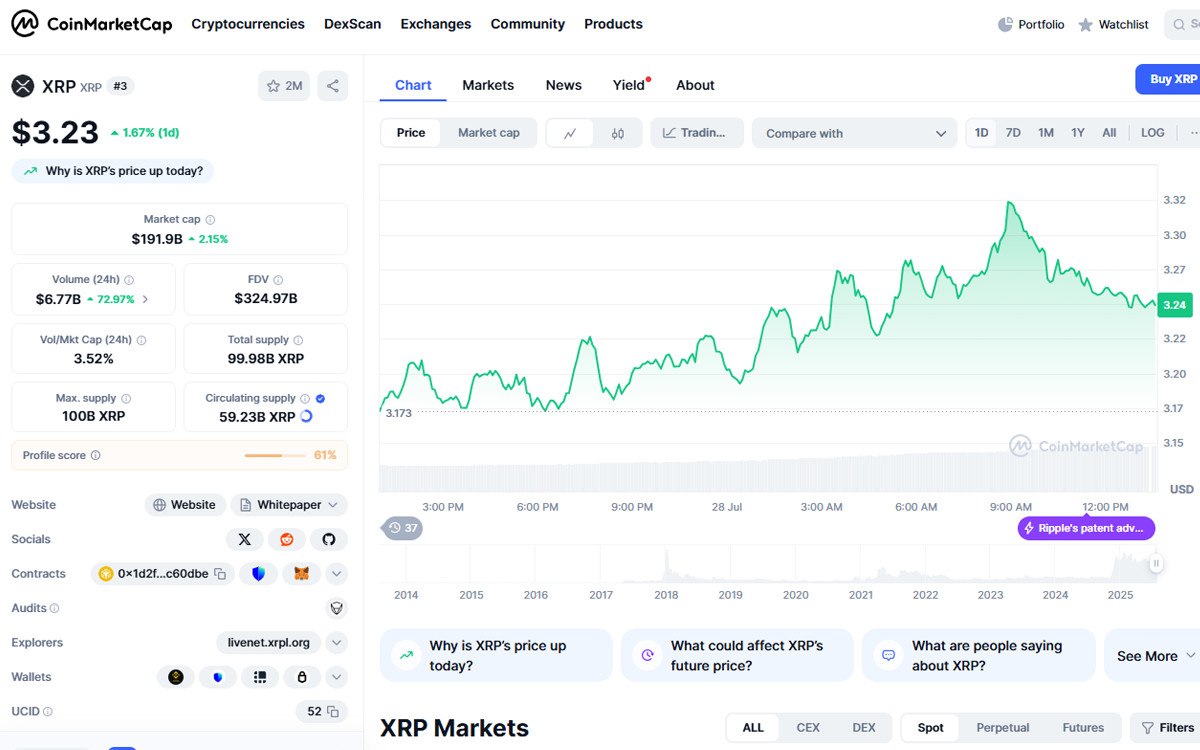This screenshot has height=750, width=1200.
Task: Click the Buy XRP button
Action: 1172,79
